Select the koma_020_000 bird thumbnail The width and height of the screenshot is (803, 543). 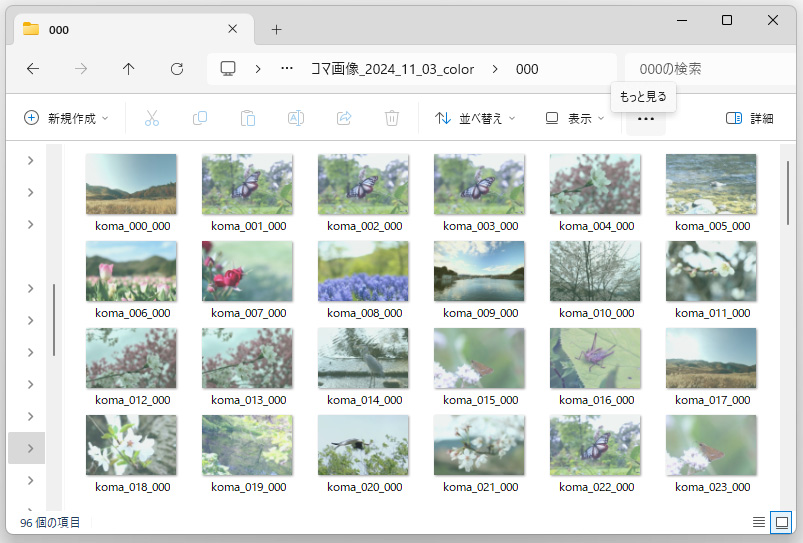click(363, 445)
